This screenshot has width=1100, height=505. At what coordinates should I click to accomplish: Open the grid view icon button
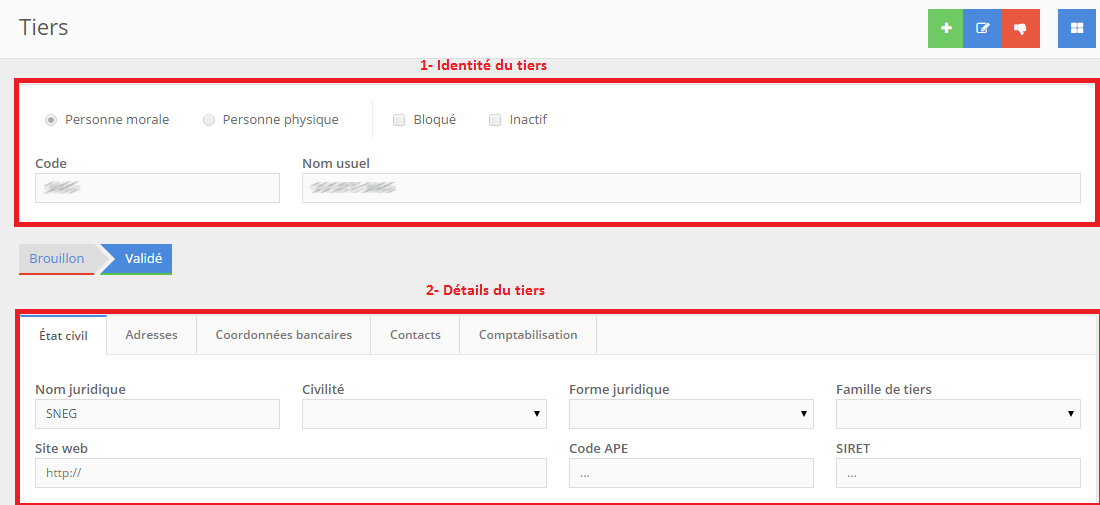coord(1077,28)
